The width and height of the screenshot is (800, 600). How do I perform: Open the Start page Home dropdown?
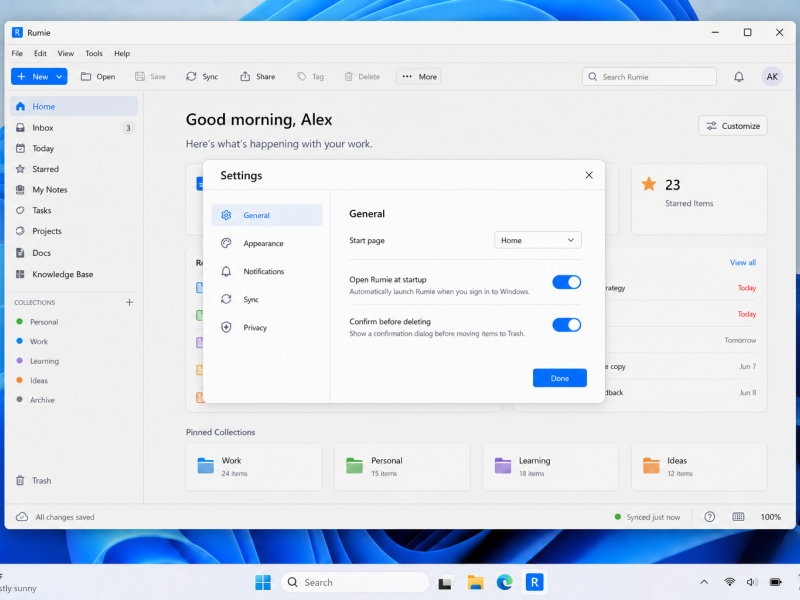tap(537, 240)
